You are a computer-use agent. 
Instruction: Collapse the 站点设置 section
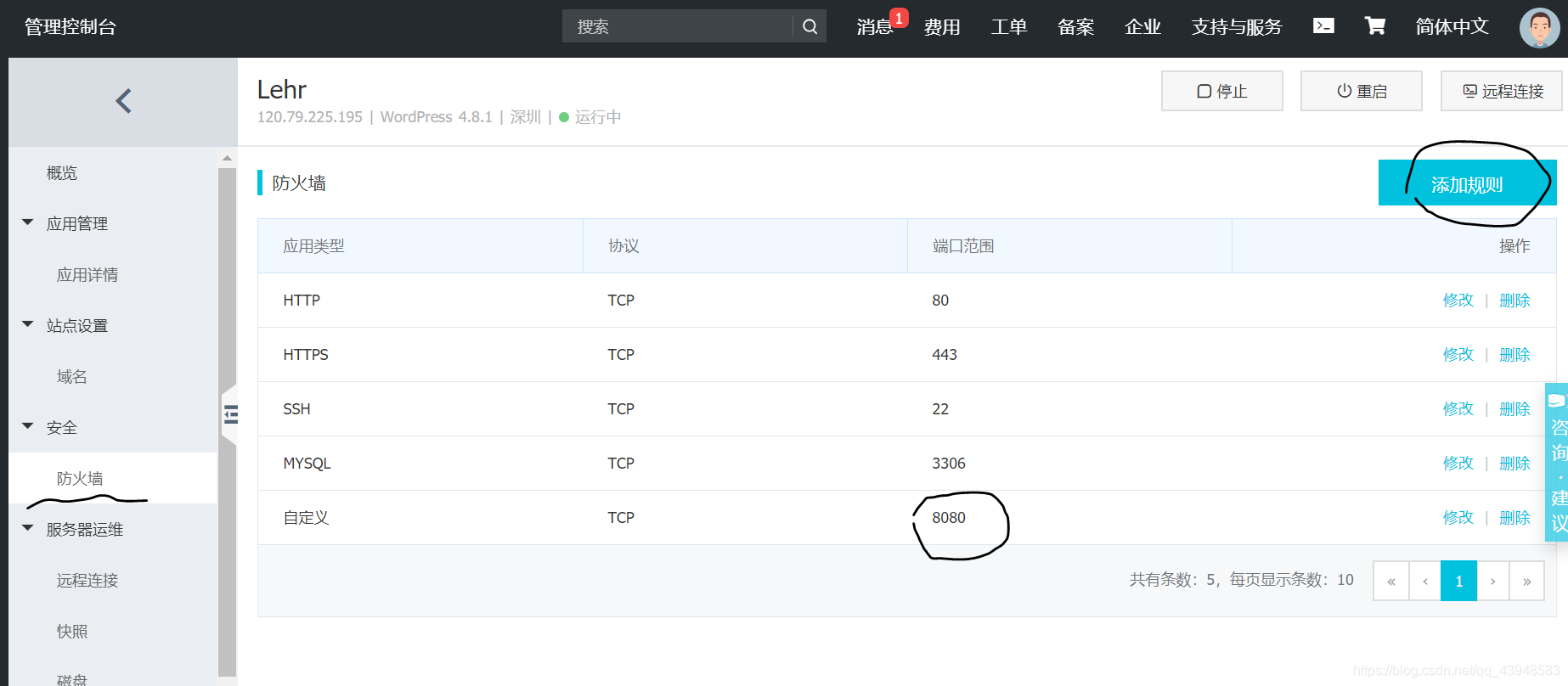[28, 324]
